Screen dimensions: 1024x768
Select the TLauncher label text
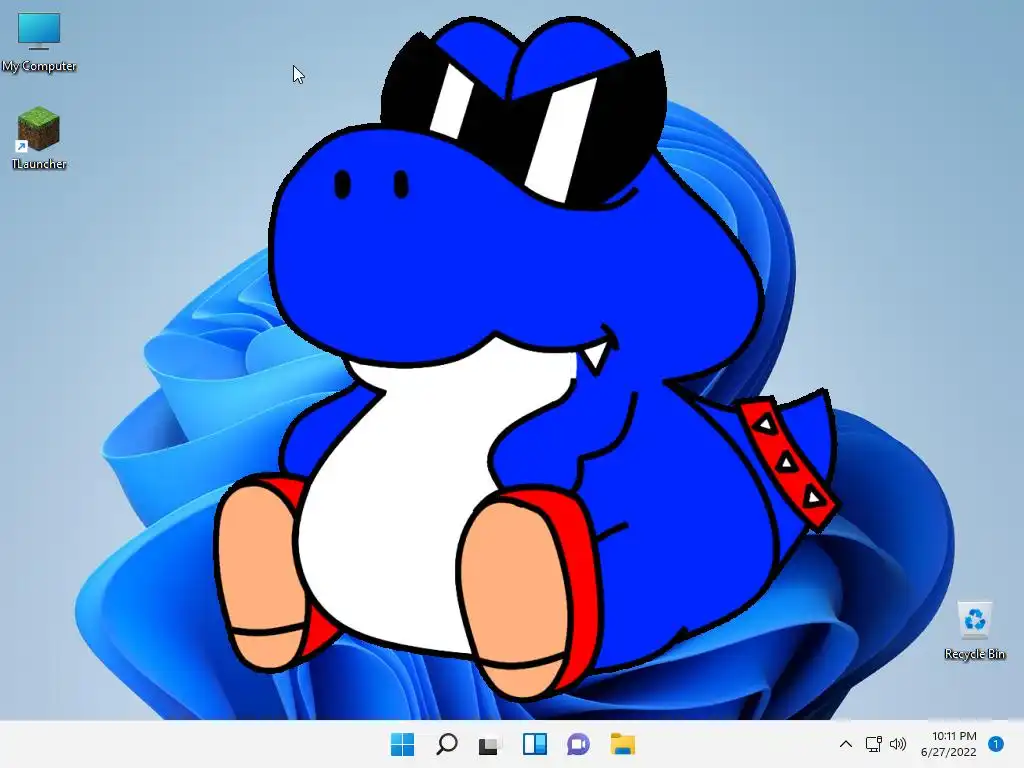pyautogui.click(x=39, y=164)
